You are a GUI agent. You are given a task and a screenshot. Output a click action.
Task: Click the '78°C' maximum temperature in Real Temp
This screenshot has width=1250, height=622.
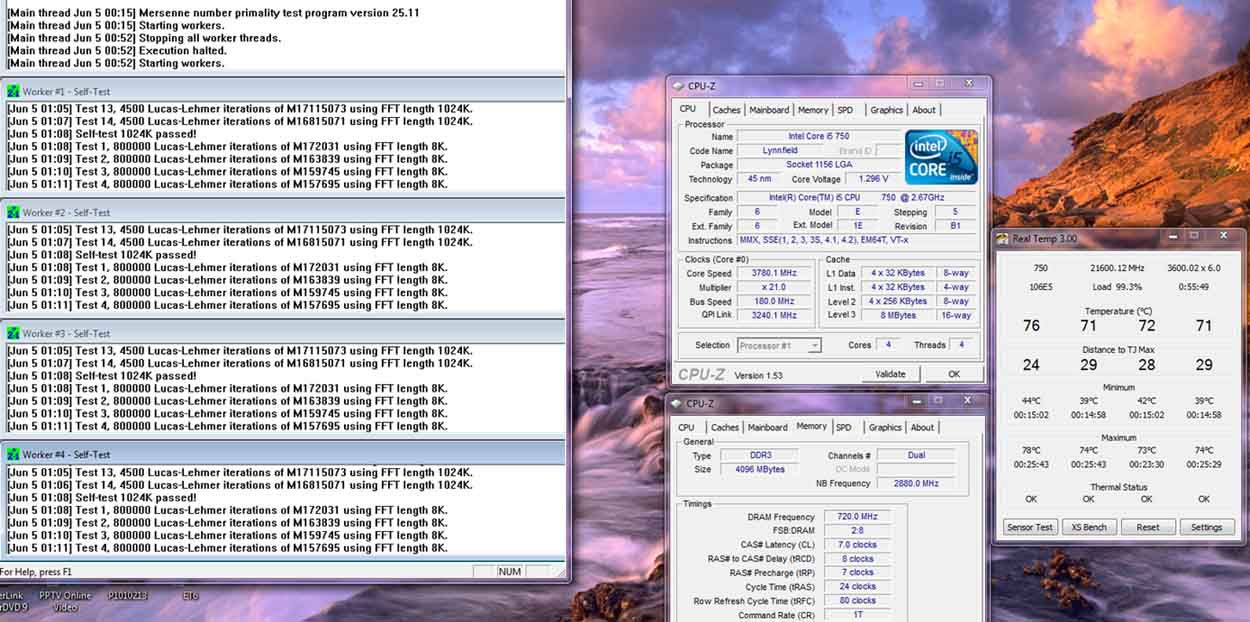click(1031, 450)
